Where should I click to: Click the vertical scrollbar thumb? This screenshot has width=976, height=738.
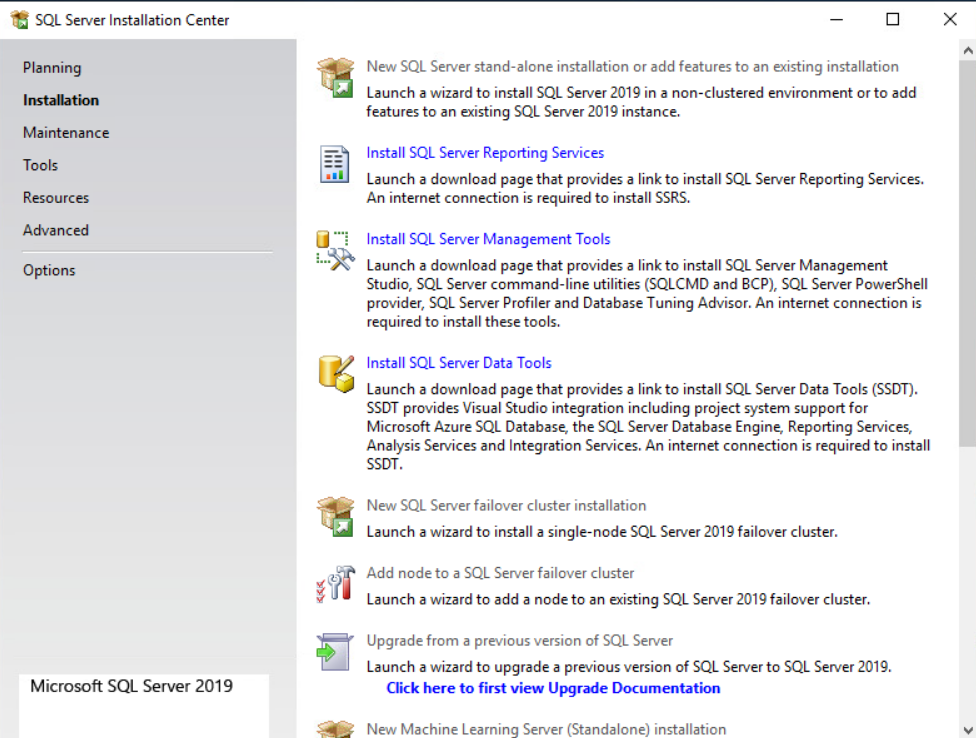[x=968, y=253]
